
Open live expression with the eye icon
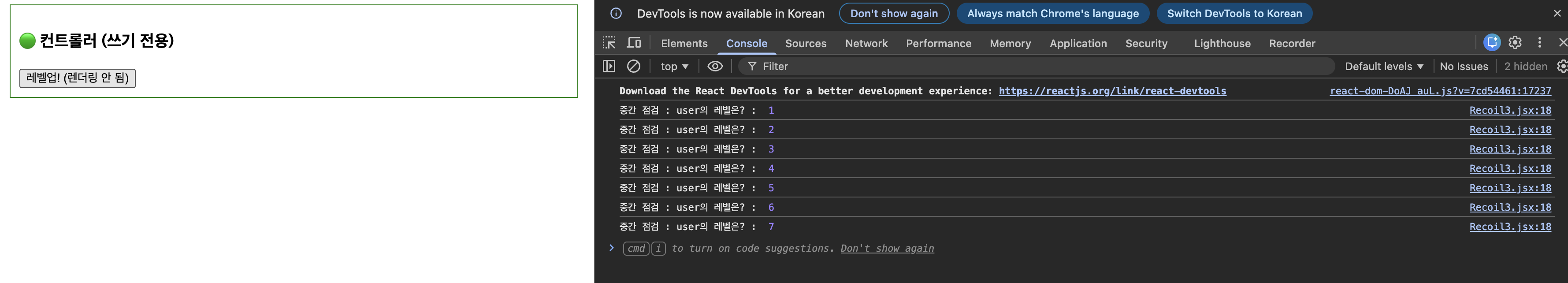tap(715, 66)
